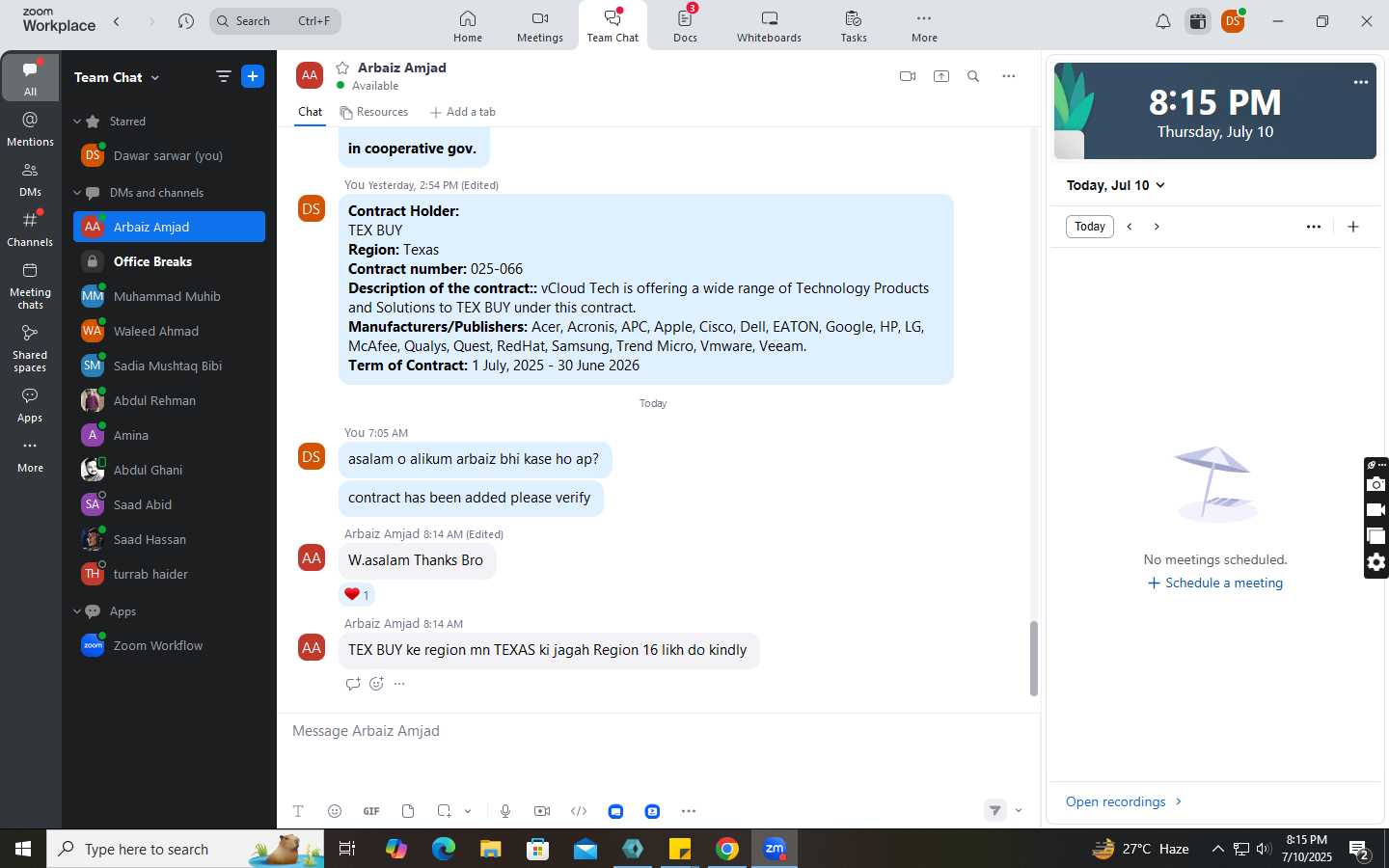The image size is (1389, 868).
Task: Click the send message button
Action: point(995,810)
